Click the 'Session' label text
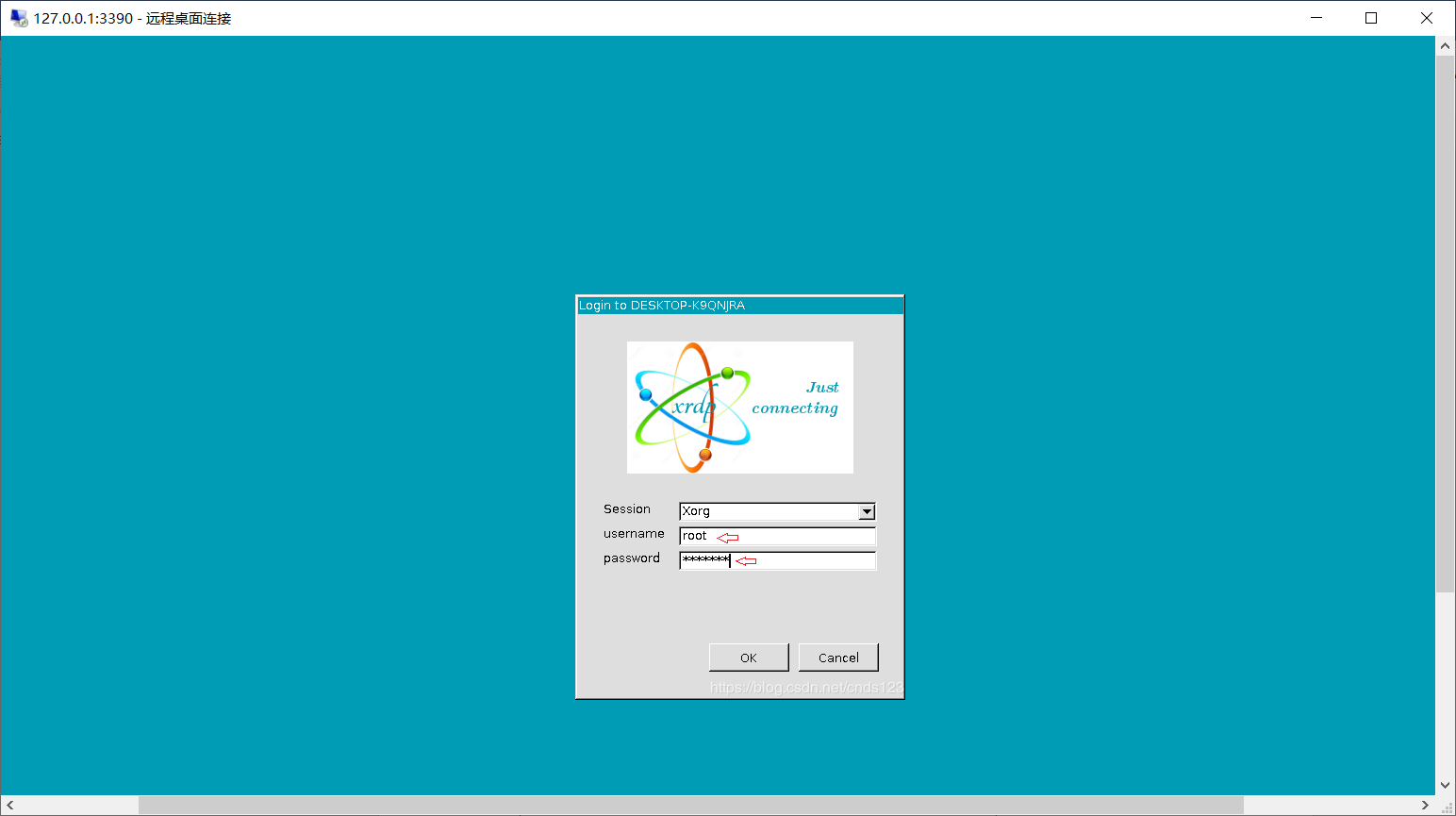The image size is (1456, 816). pyautogui.click(x=627, y=509)
